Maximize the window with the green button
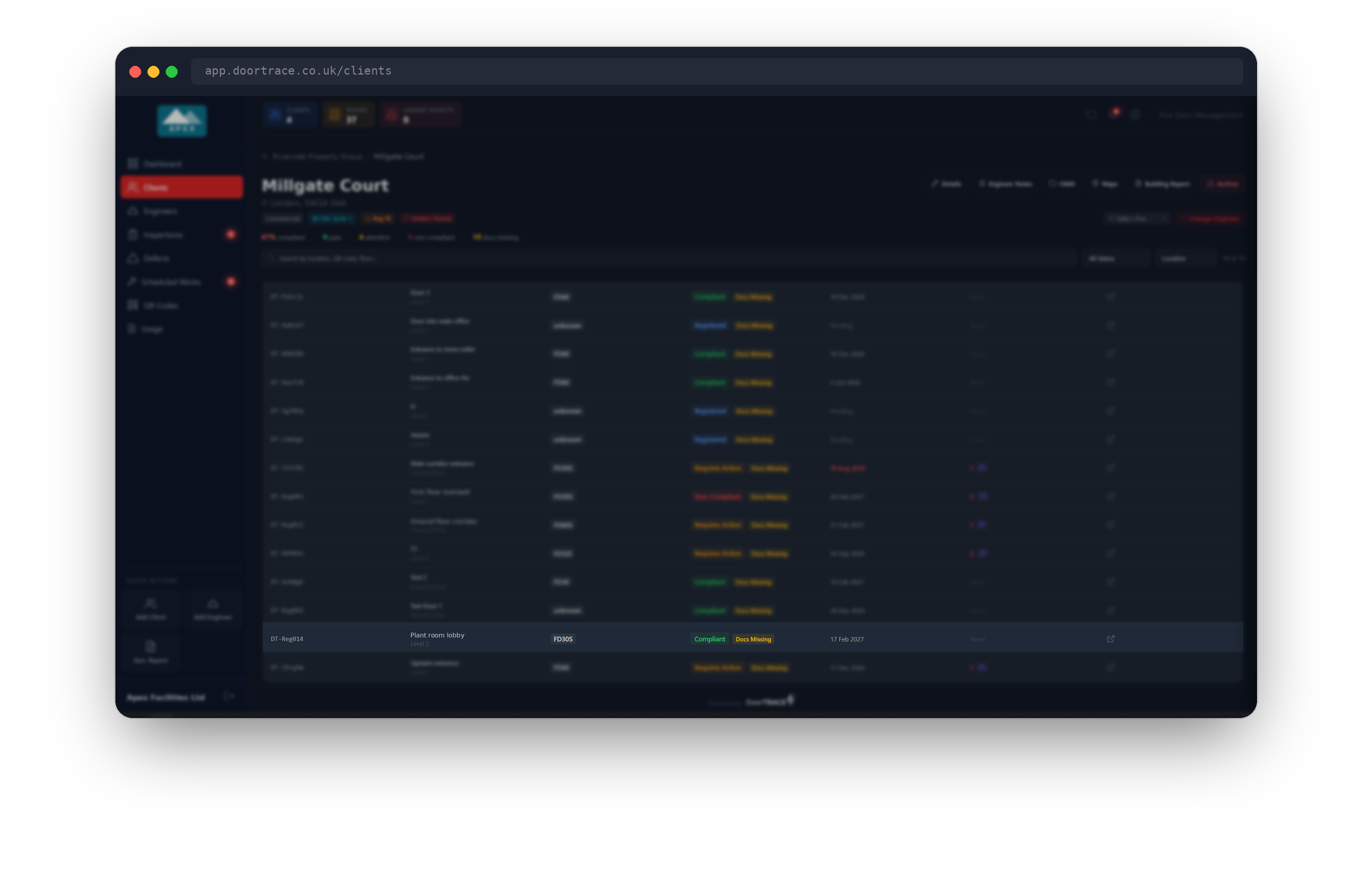The width and height of the screenshot is (1372, 883). pos(172,72)
